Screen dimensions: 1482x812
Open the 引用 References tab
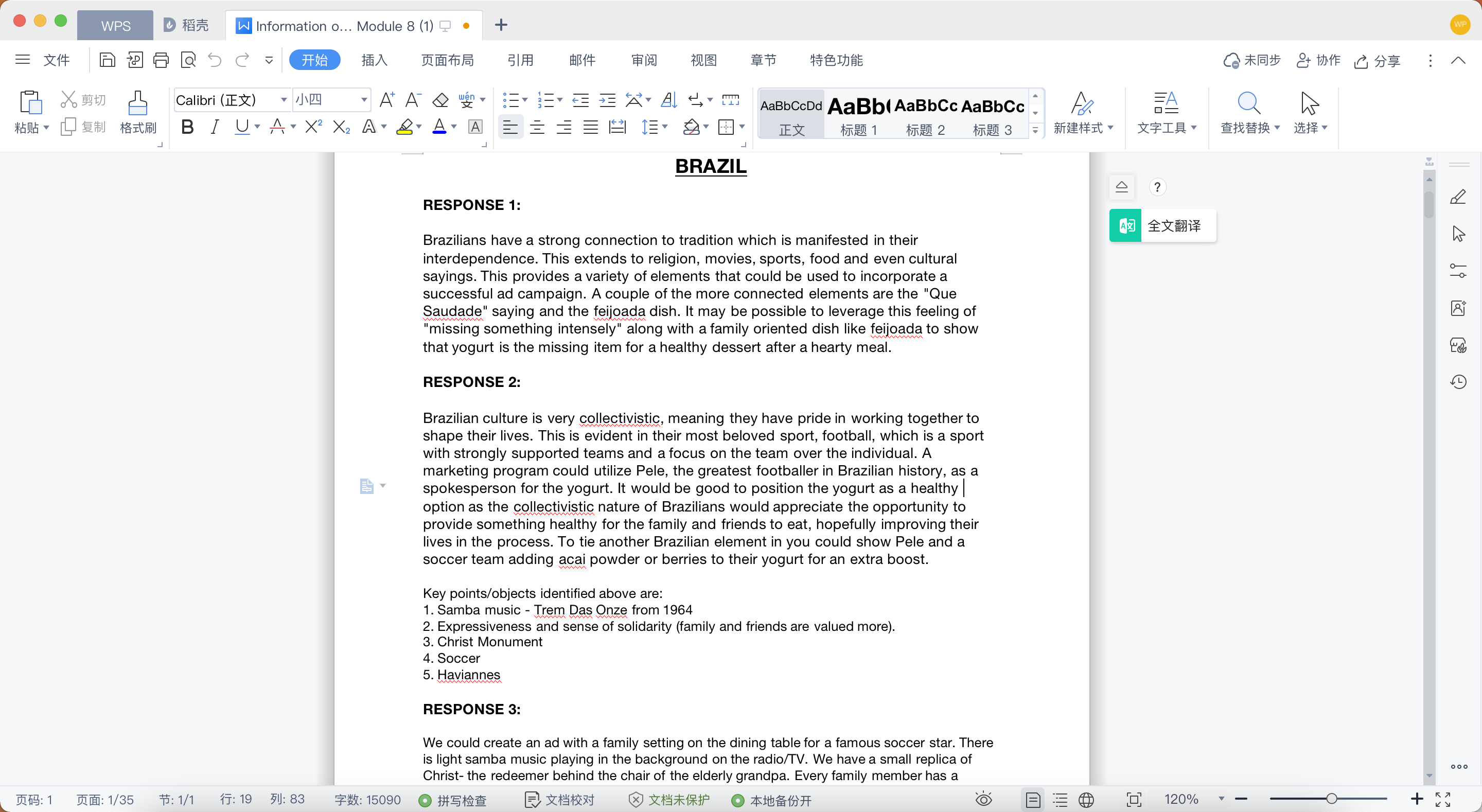(520, 60)
